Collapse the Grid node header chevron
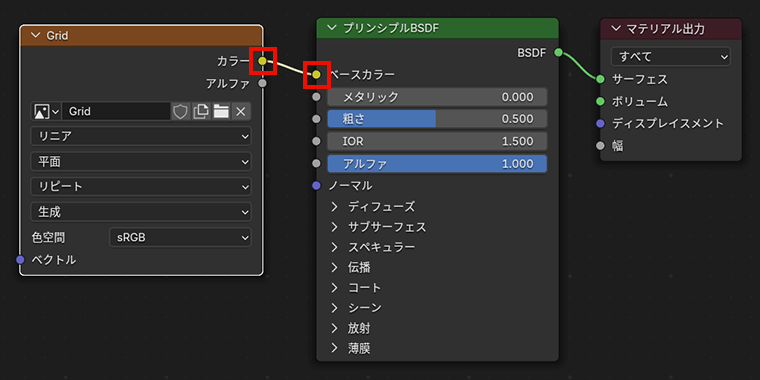 [x=35, y=35]
